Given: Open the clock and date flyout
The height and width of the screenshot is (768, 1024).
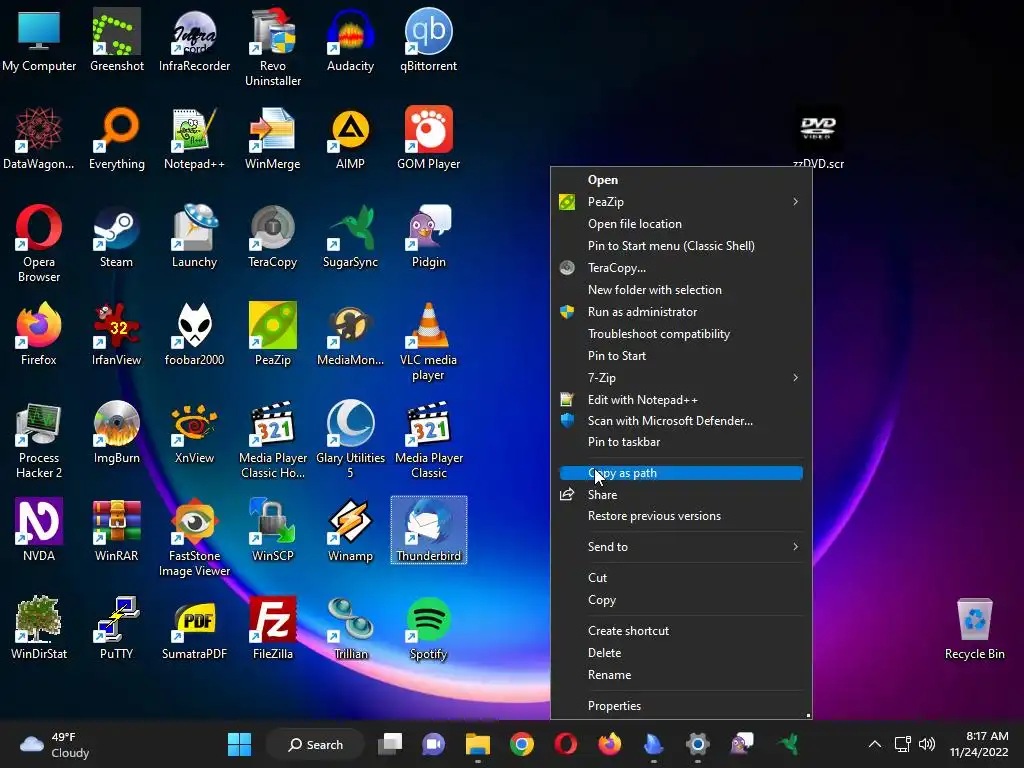Looking at the screenshot, I should 979,744.
